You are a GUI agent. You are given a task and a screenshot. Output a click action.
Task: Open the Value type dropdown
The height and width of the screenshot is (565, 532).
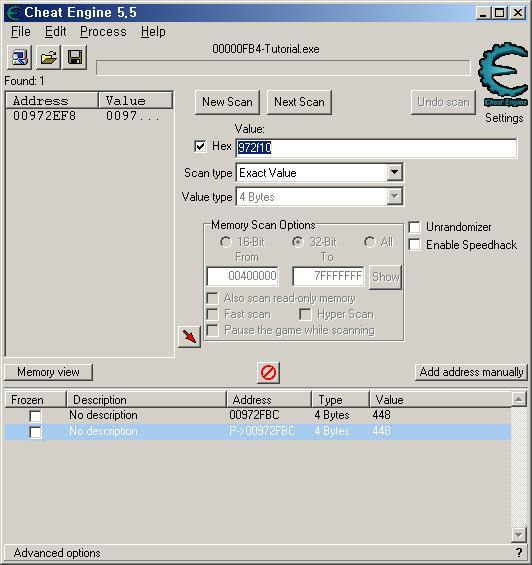point(395,197)
